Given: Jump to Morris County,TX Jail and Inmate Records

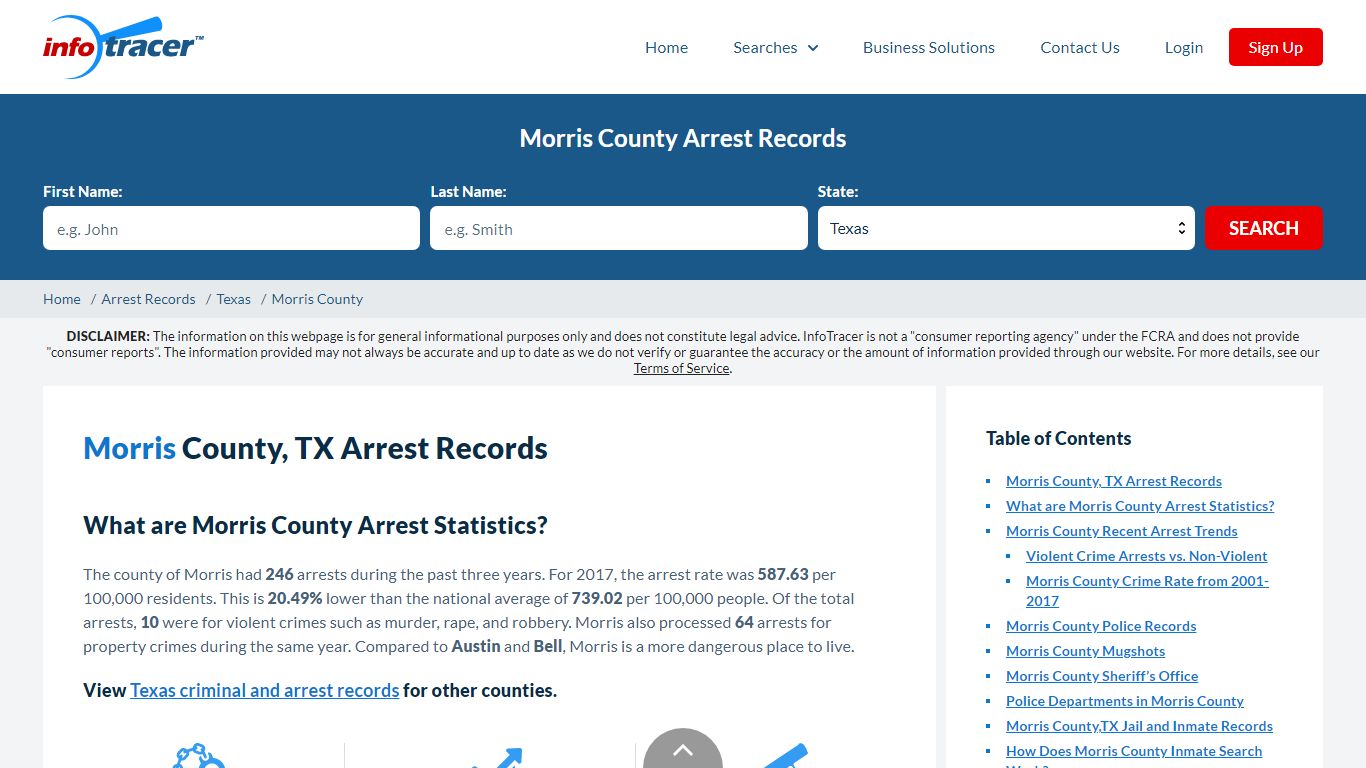Looking at the screenshot, I should point(1140,726).
